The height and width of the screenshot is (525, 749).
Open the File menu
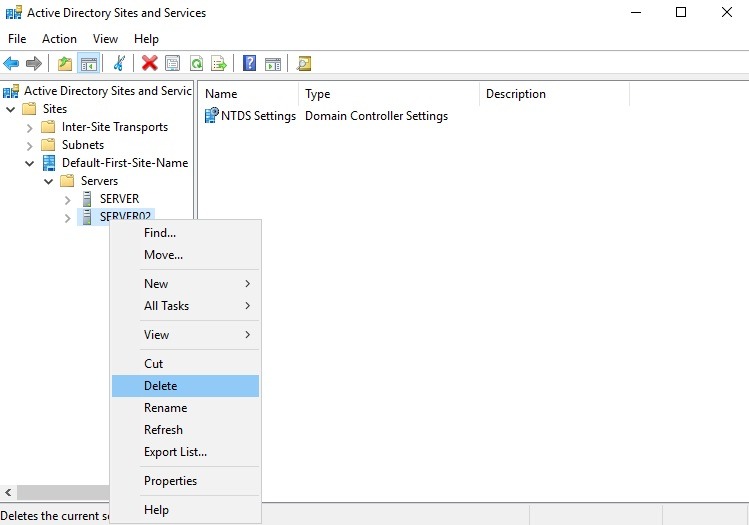17,39
